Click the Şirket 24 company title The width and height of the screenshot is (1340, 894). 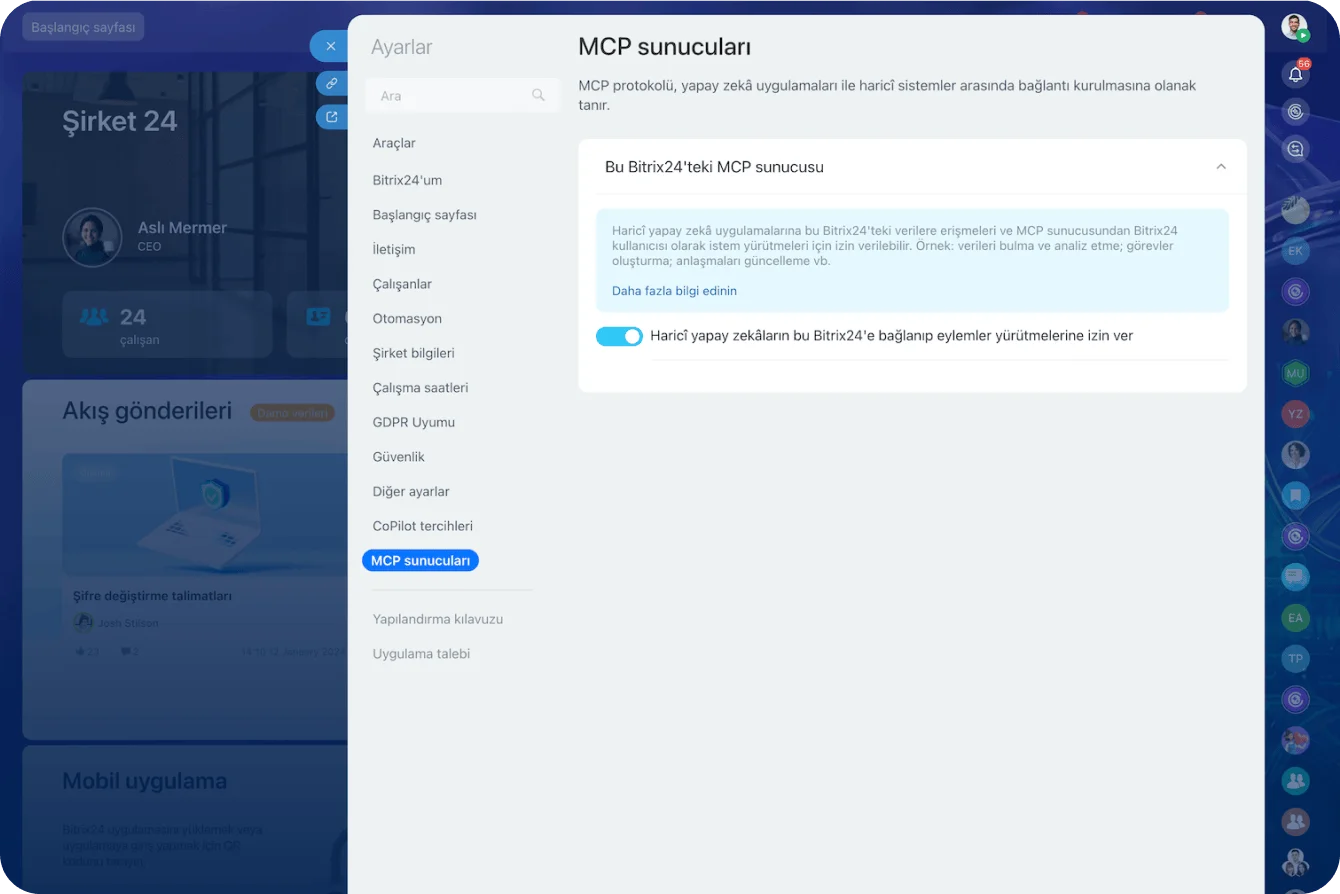click(120, 121)
